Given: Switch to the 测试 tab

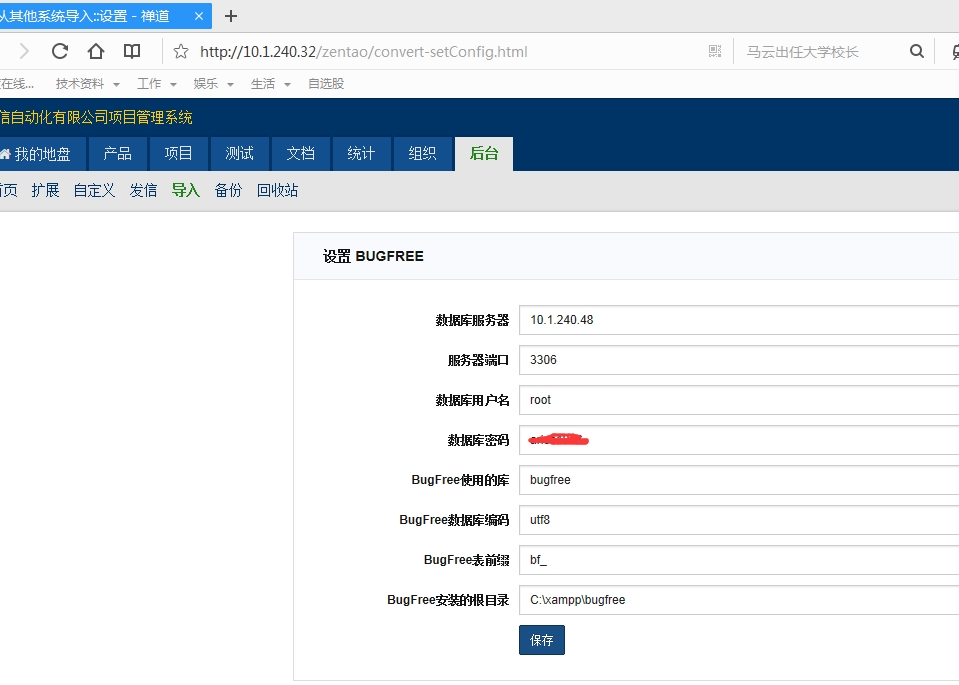Looking at the screenshot, I should point(239,154).
